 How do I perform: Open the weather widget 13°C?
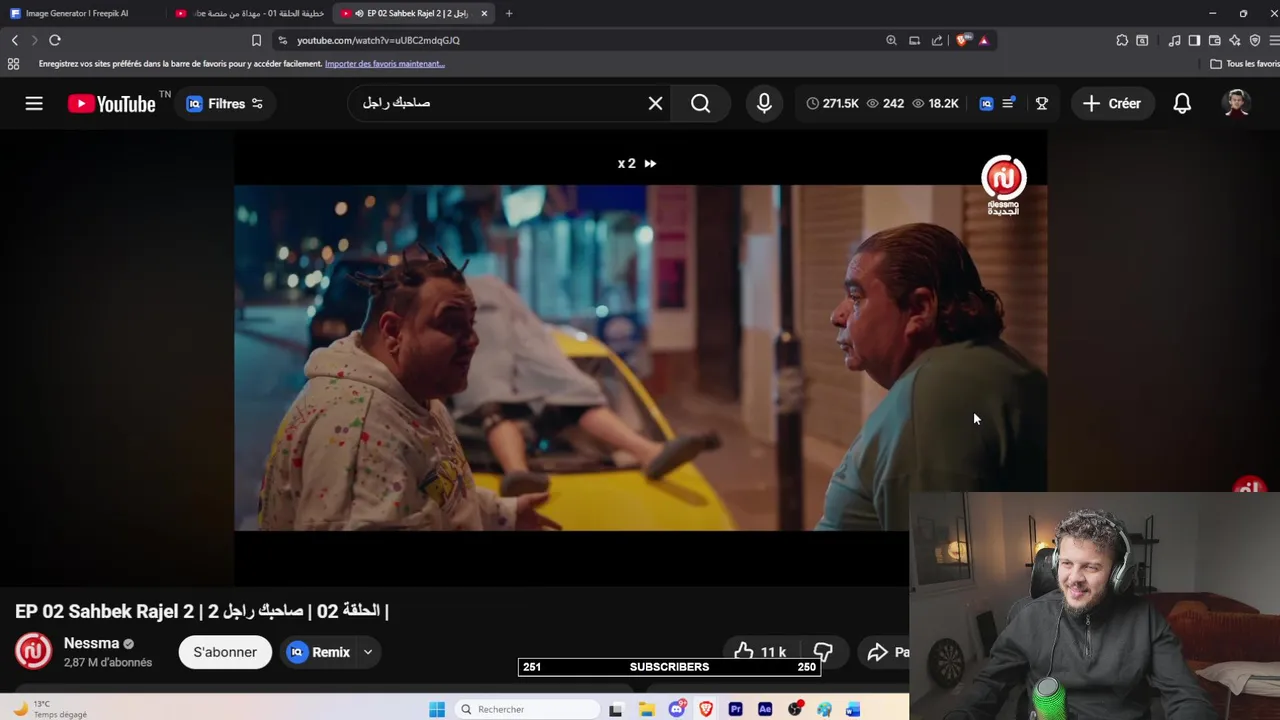pos(50,709)
